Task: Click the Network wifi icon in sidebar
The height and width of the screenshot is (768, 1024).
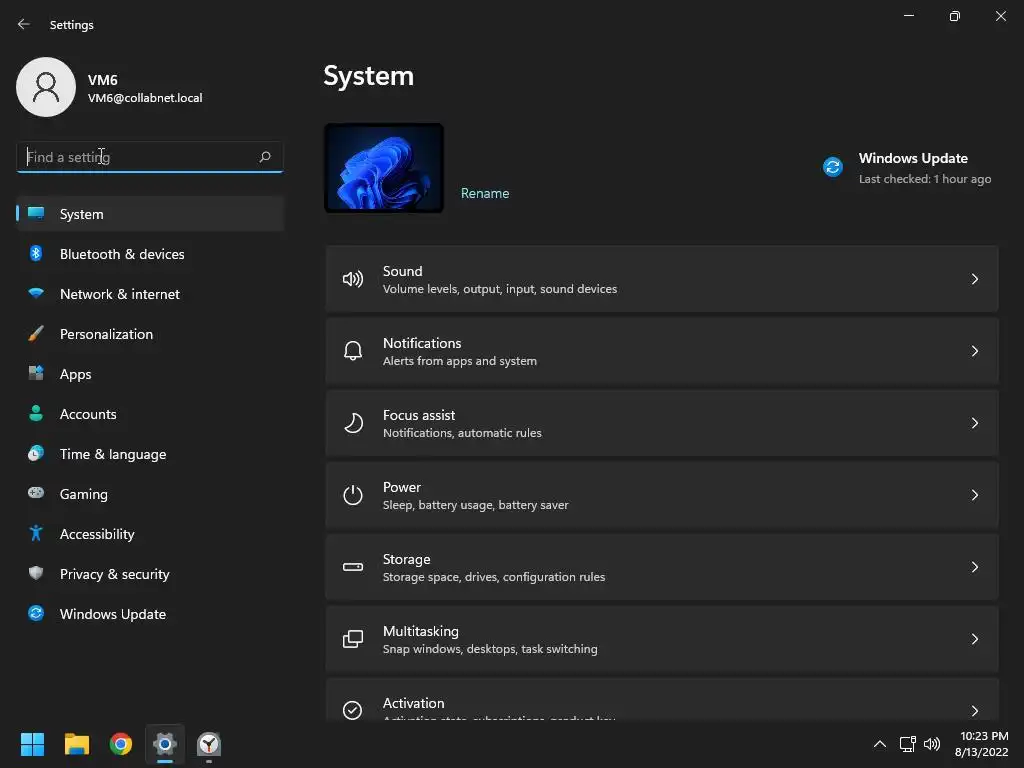Action: coord(36,293)
